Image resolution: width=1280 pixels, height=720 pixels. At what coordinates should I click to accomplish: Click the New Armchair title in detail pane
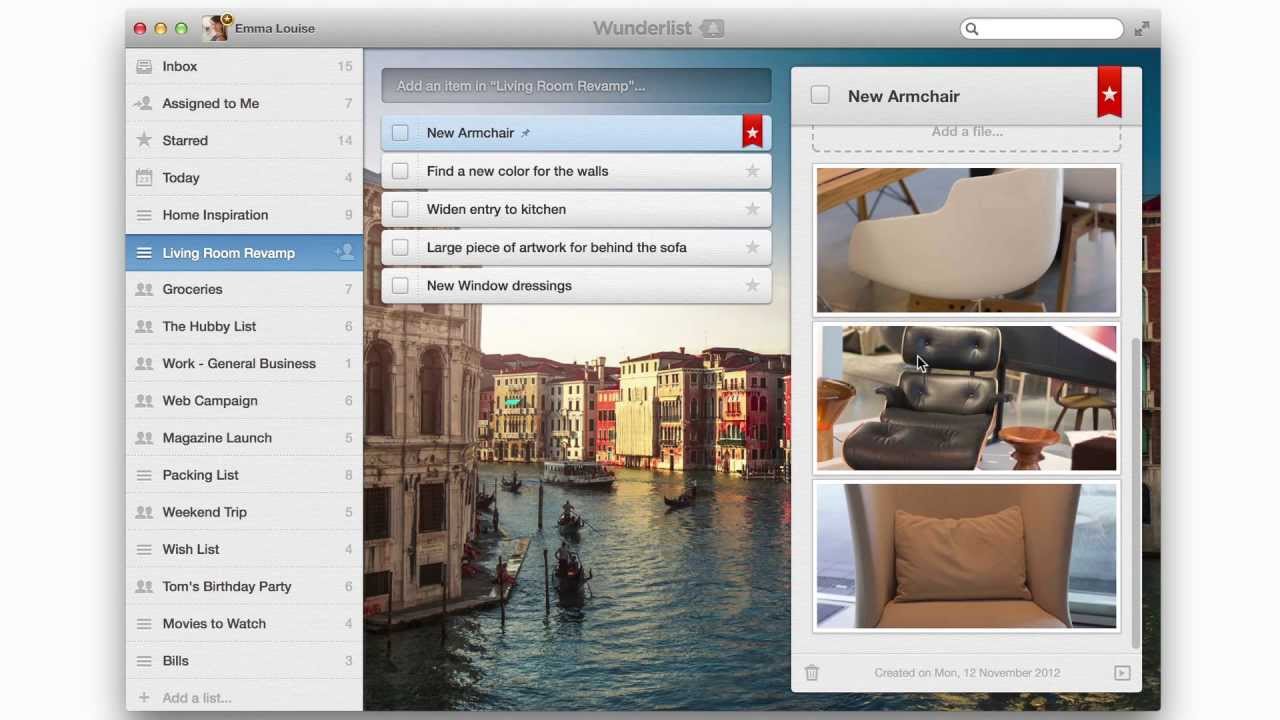904,96
